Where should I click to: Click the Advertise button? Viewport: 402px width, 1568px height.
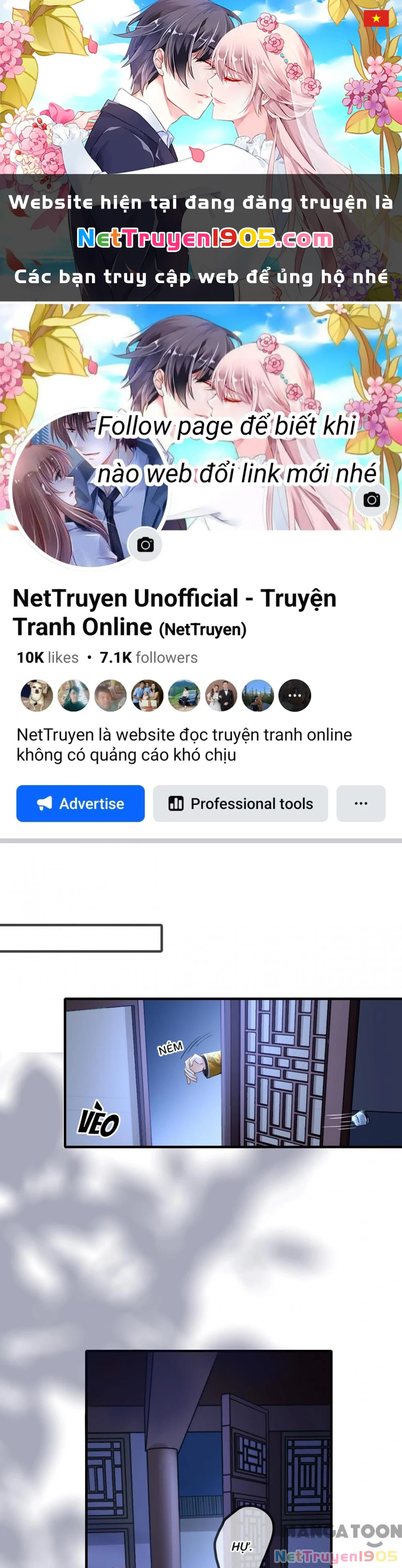tap(80, 803)
